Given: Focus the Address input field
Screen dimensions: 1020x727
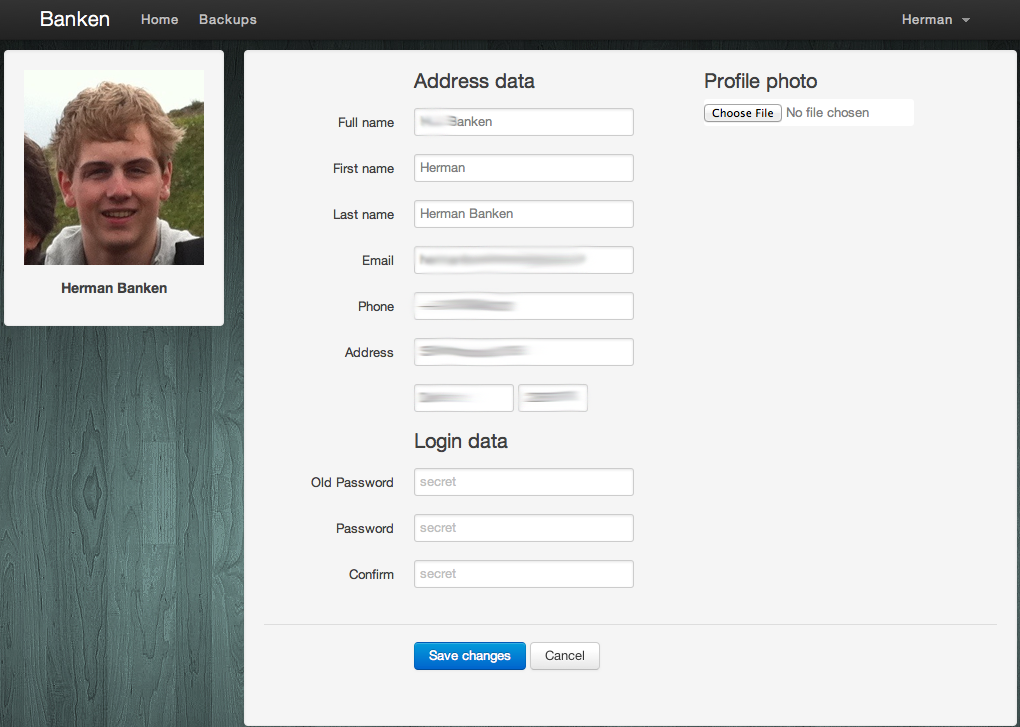Looking at the screenshot, I should [524, 352].
